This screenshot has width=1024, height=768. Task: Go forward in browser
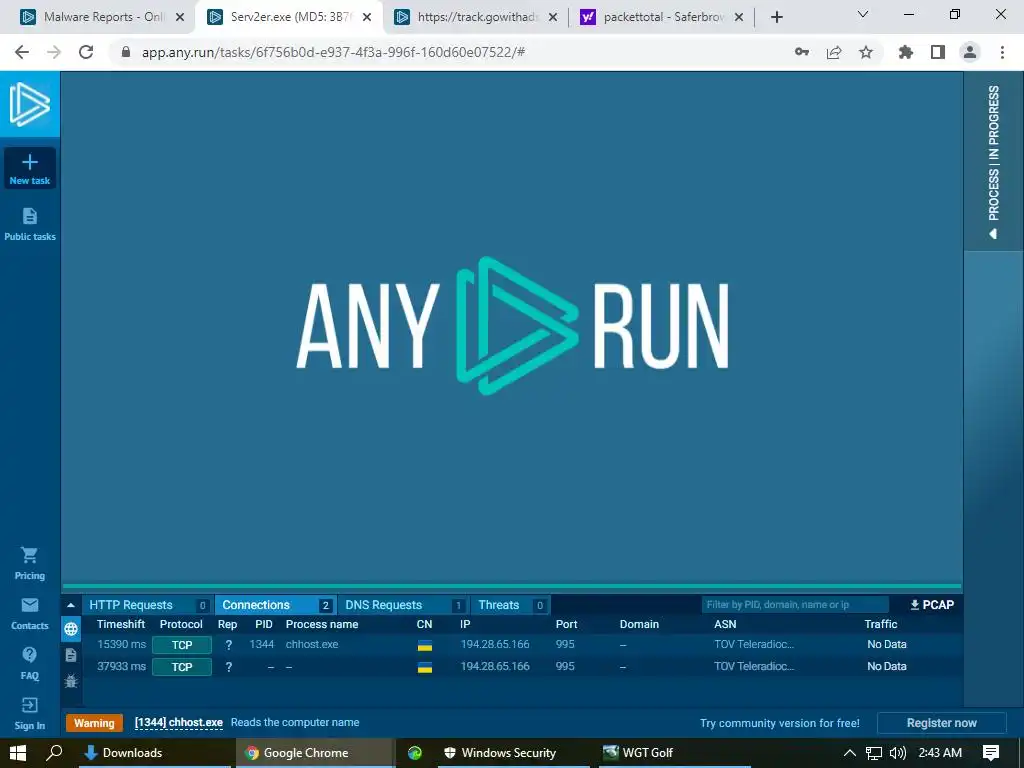pos(54,52)
